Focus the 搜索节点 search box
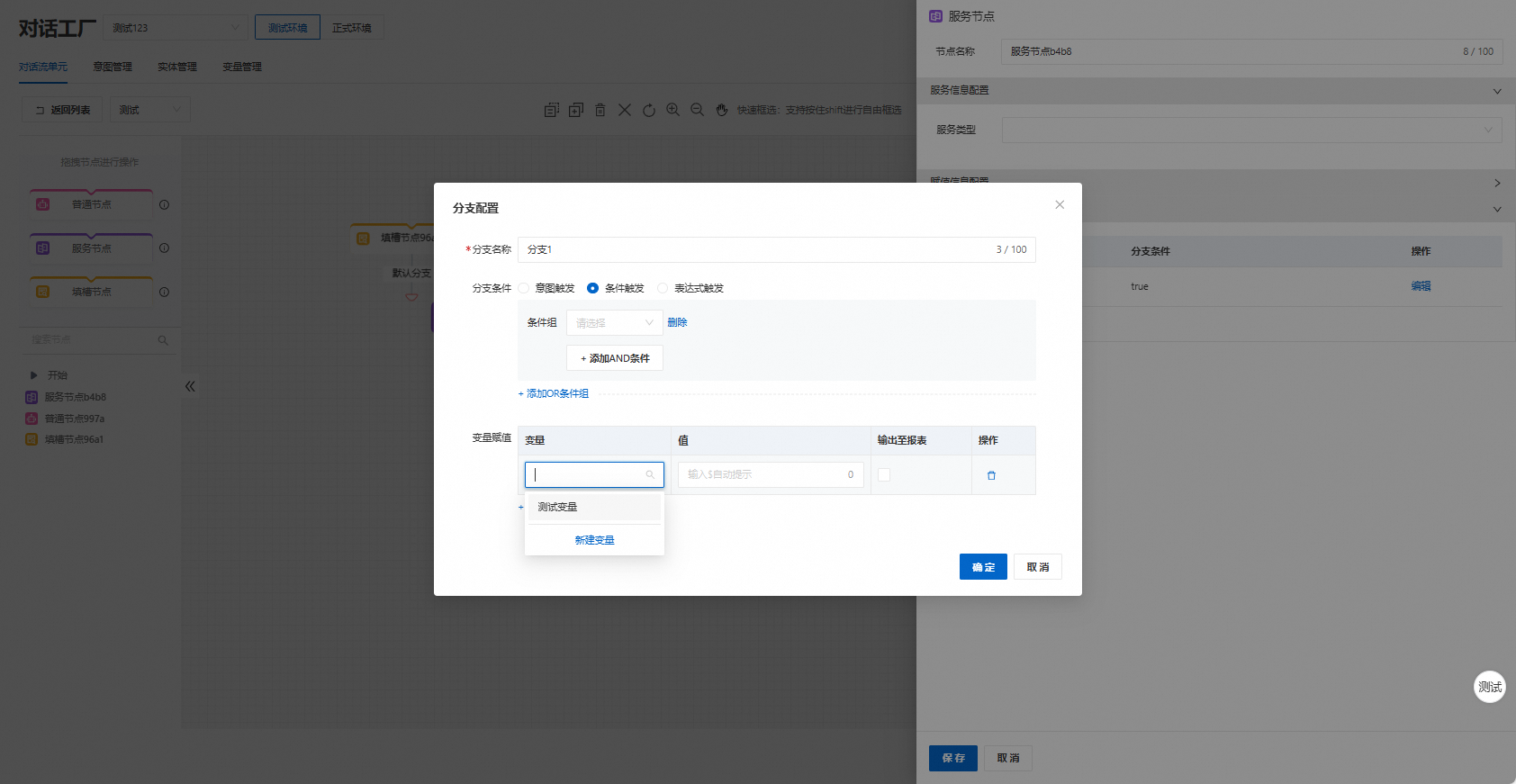1516x784 pixels. (x=99, y=340)
